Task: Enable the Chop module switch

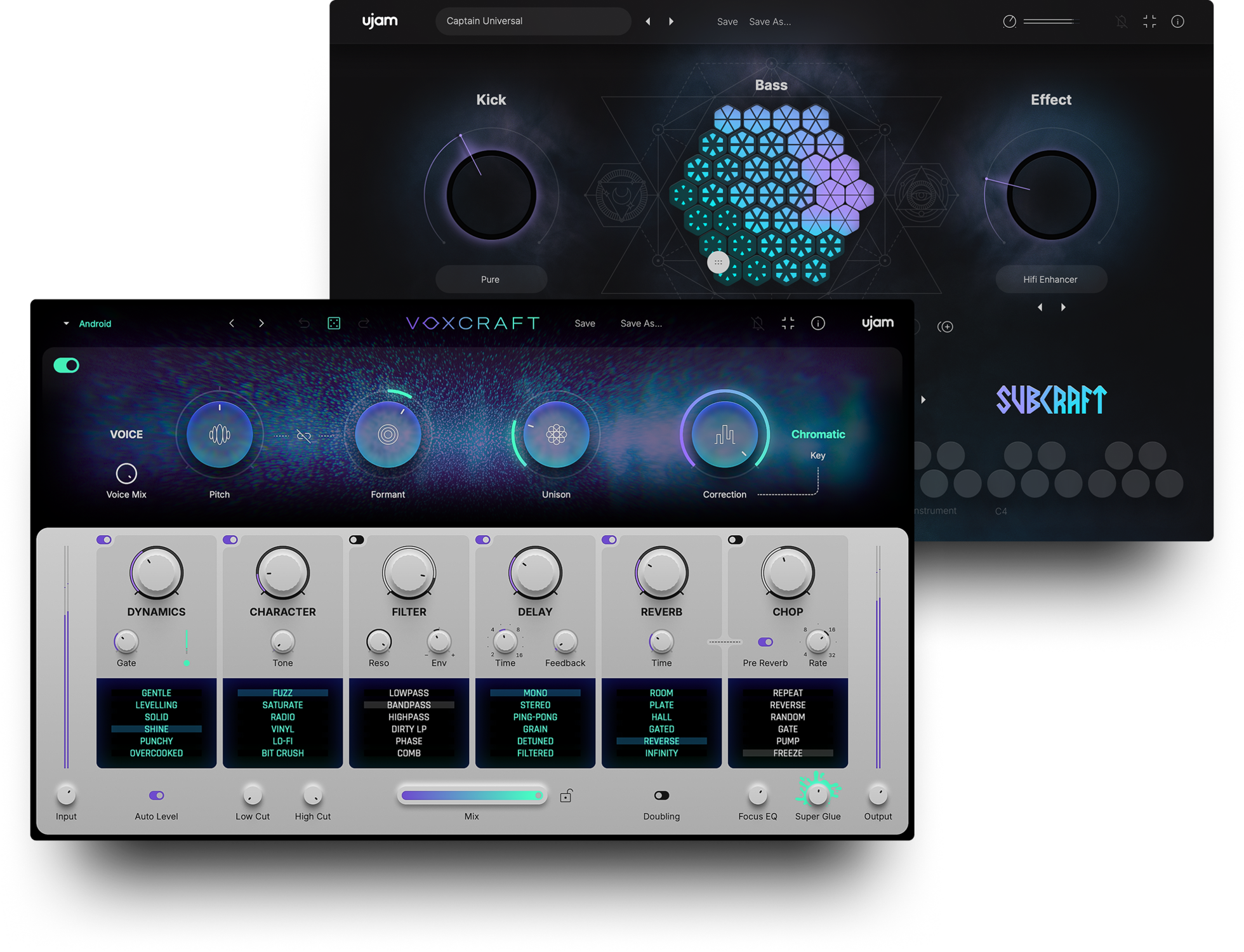Action: (736, 540)
